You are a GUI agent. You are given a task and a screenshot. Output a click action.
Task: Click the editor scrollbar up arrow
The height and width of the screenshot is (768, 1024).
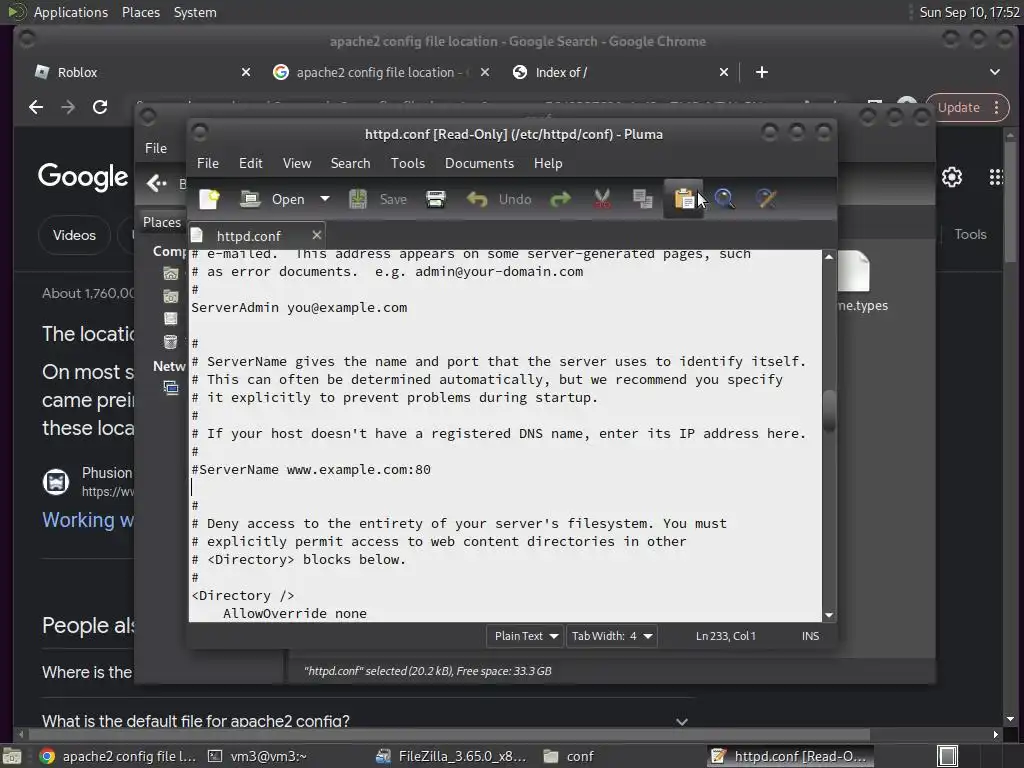tap(829, 257)
